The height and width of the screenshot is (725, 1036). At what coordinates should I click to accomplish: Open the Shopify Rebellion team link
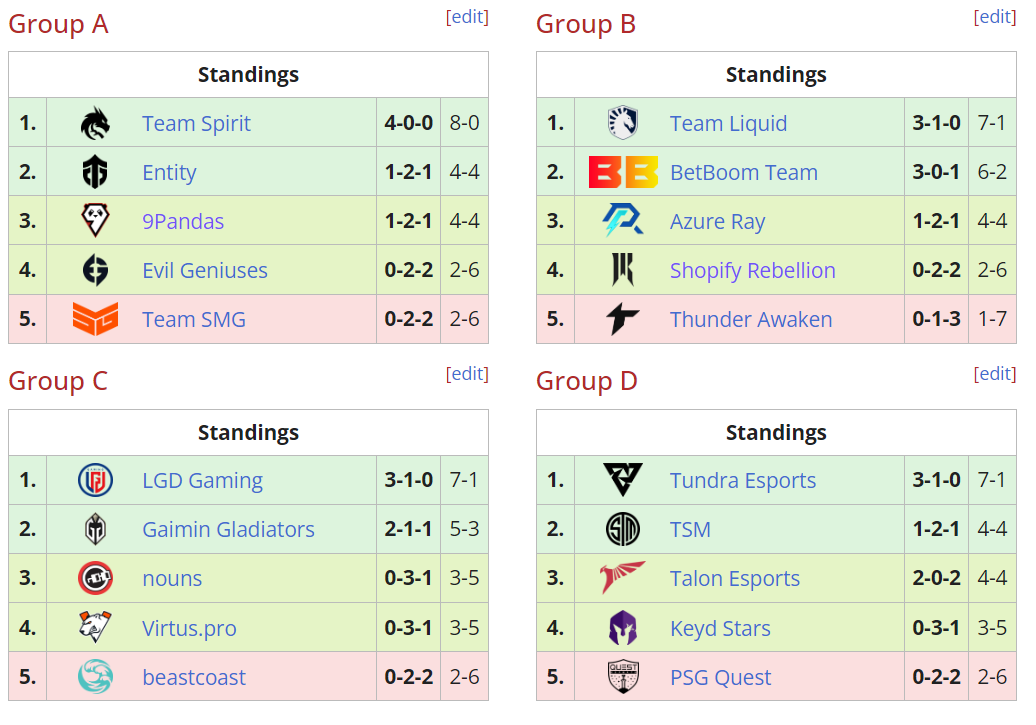coord(752,271)
